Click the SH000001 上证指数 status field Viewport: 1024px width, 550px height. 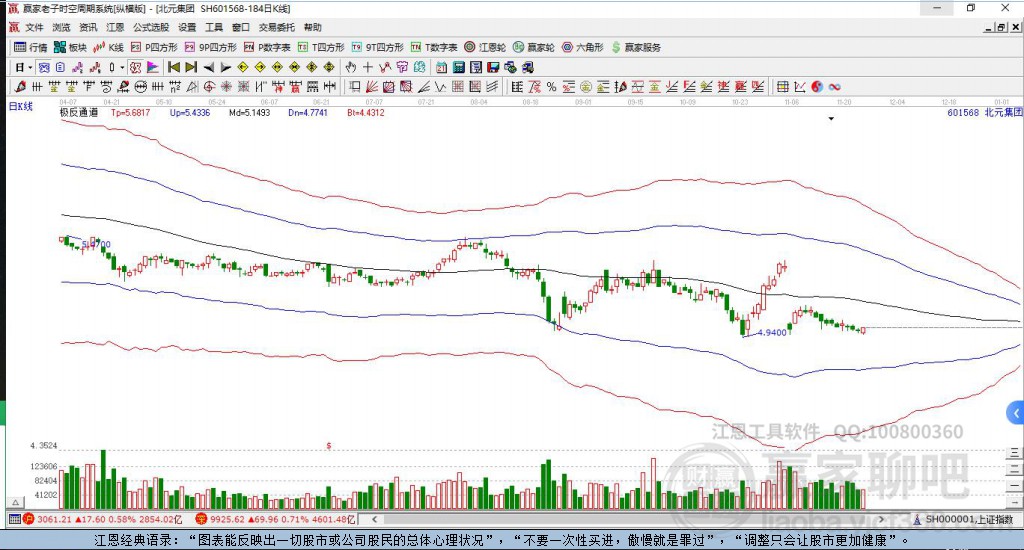(969, 519)
